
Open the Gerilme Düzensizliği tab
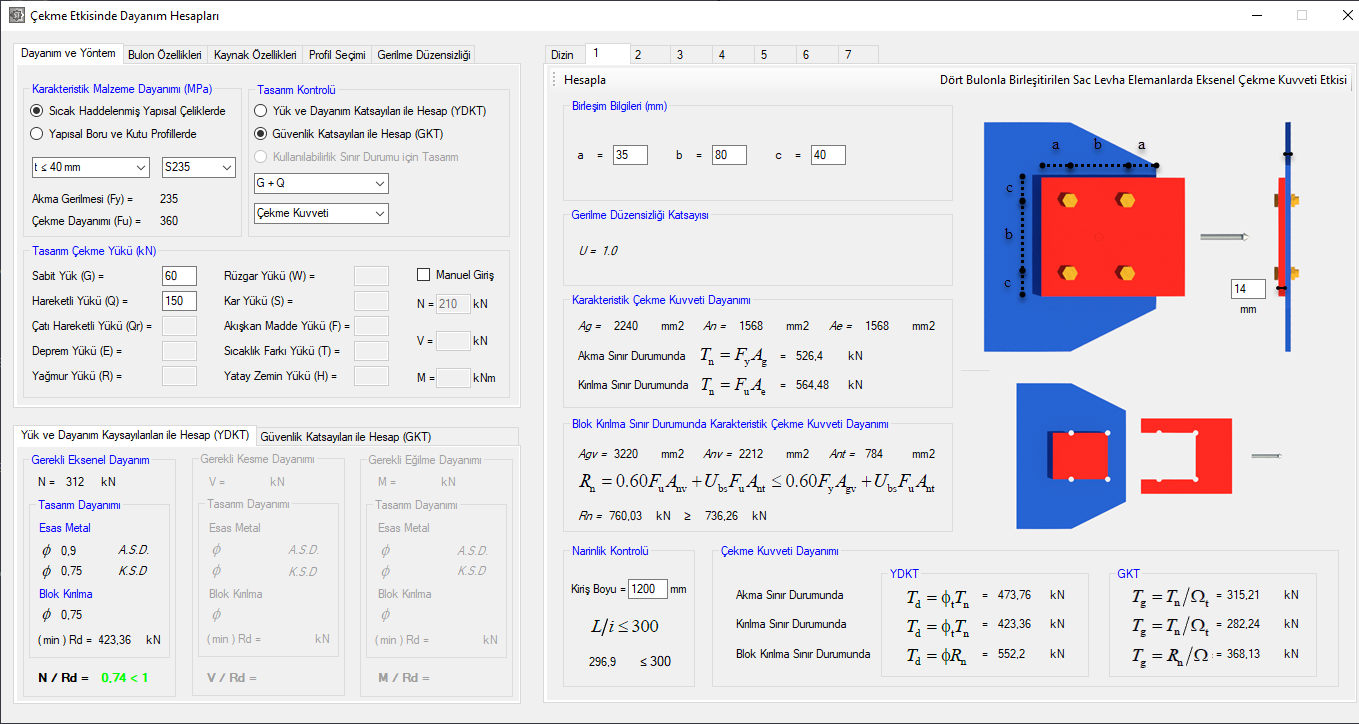(424, 55)
